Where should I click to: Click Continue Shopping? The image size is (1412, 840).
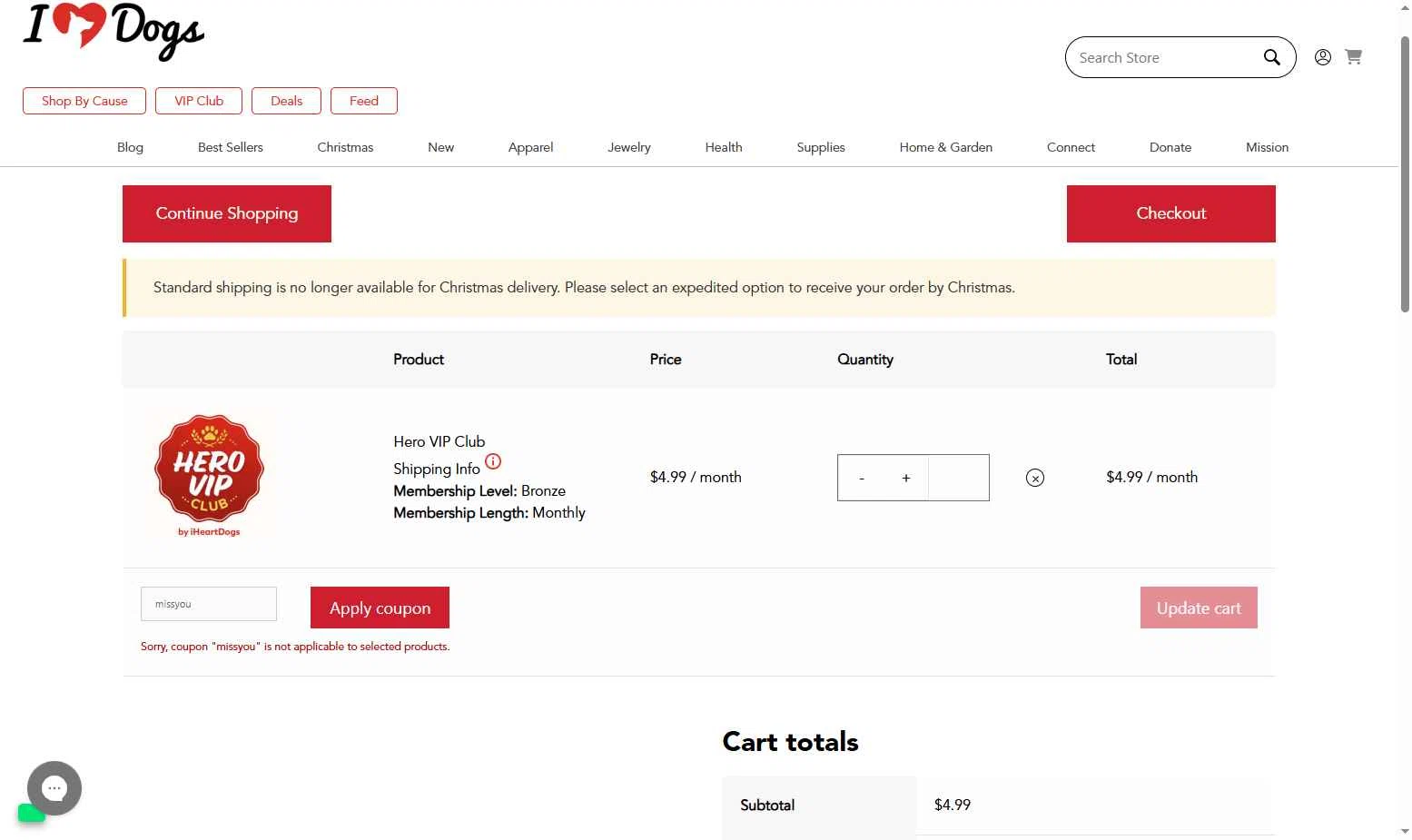227,213
